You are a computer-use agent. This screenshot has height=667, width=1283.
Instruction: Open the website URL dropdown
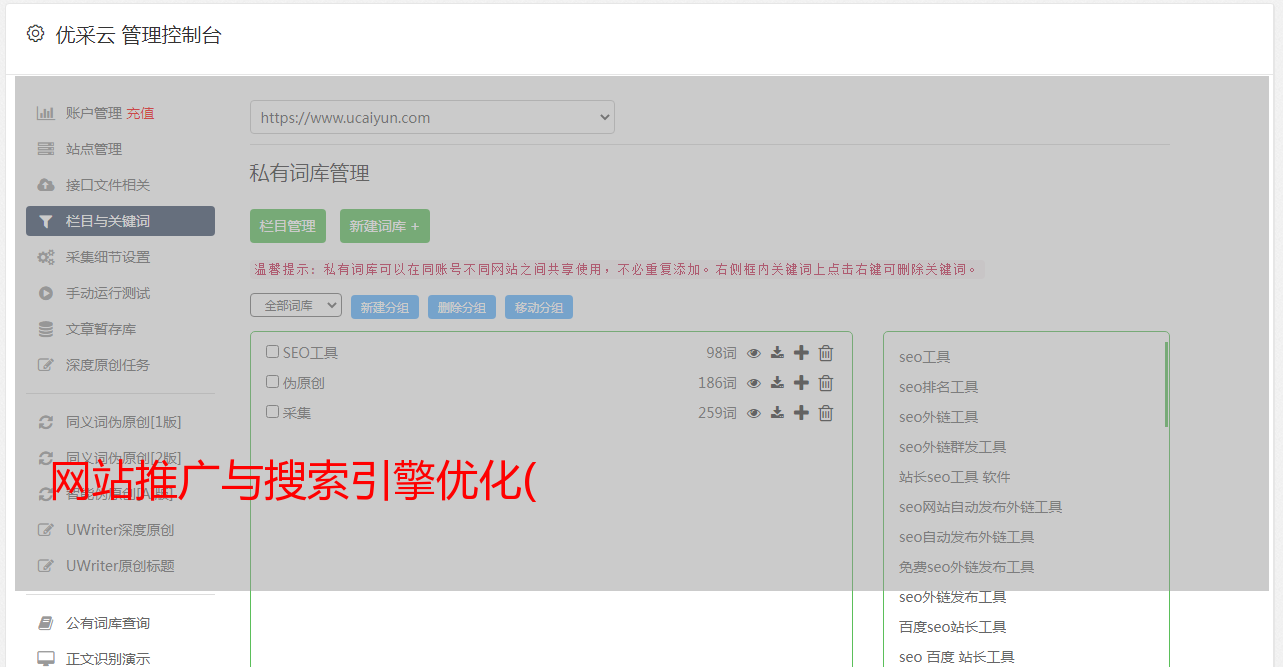(x=432, y=117)
